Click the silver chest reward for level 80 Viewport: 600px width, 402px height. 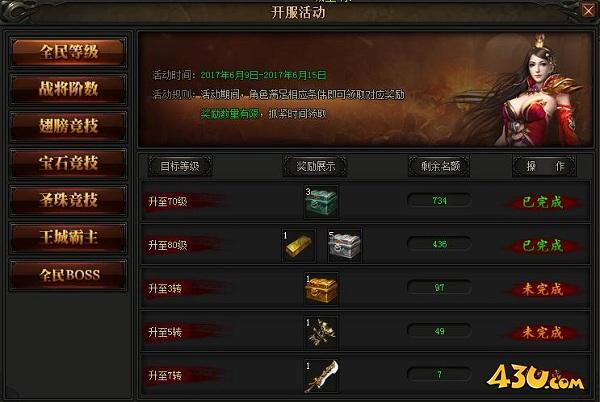(x=344, y=245)
